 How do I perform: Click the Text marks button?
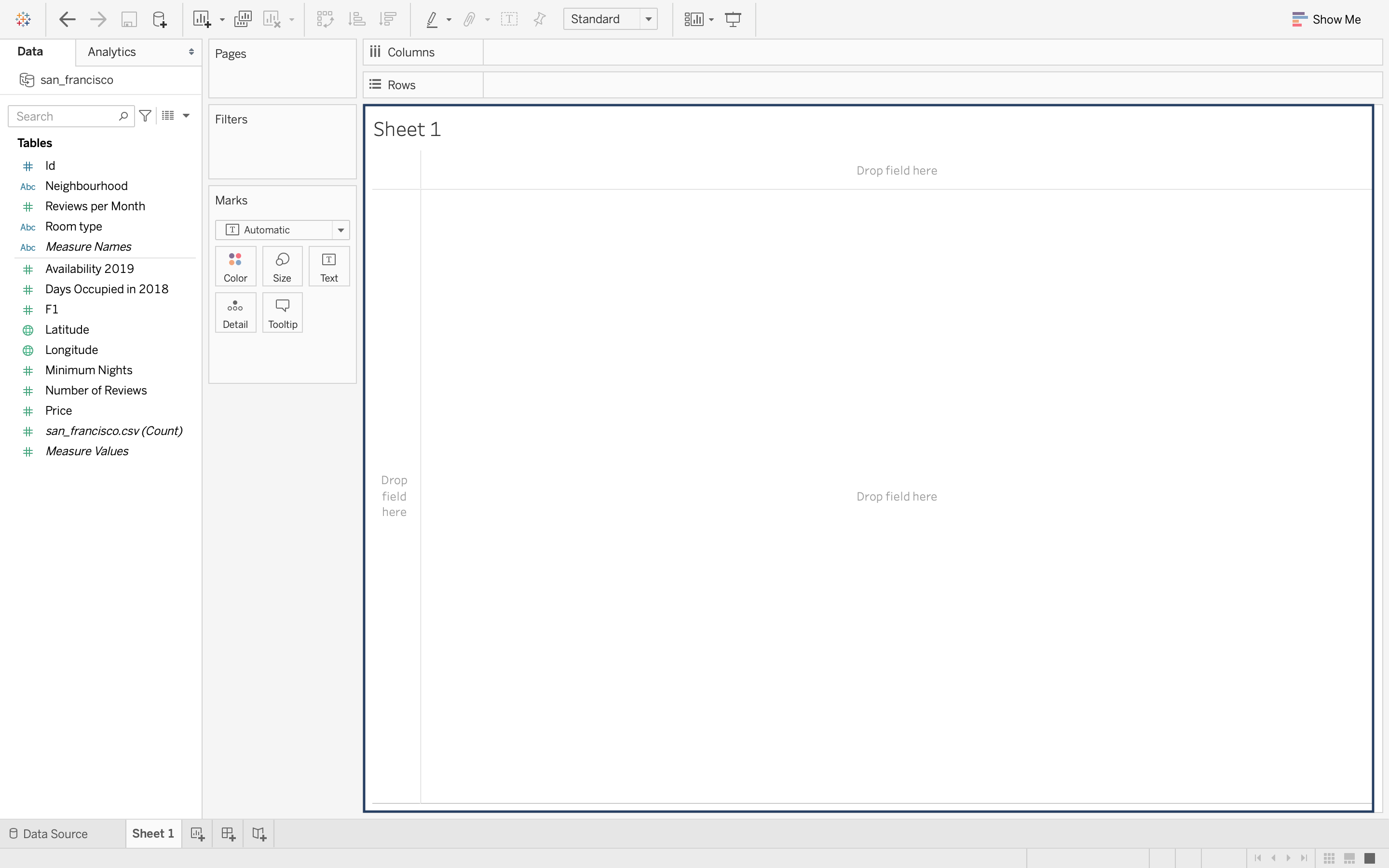[329, 266]
